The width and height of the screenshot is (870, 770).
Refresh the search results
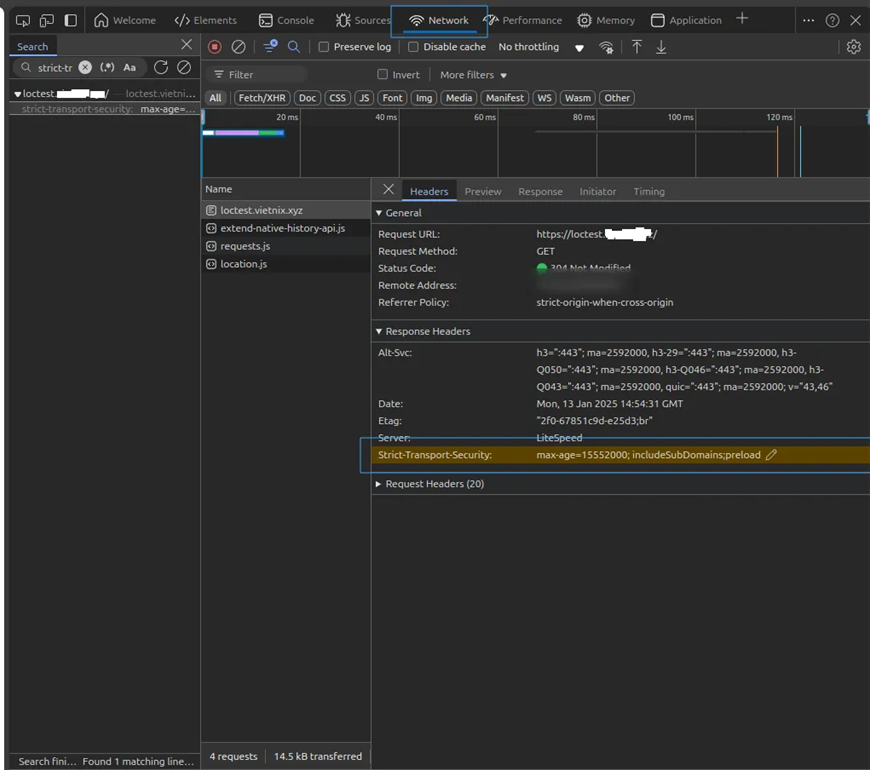point(161,67)
